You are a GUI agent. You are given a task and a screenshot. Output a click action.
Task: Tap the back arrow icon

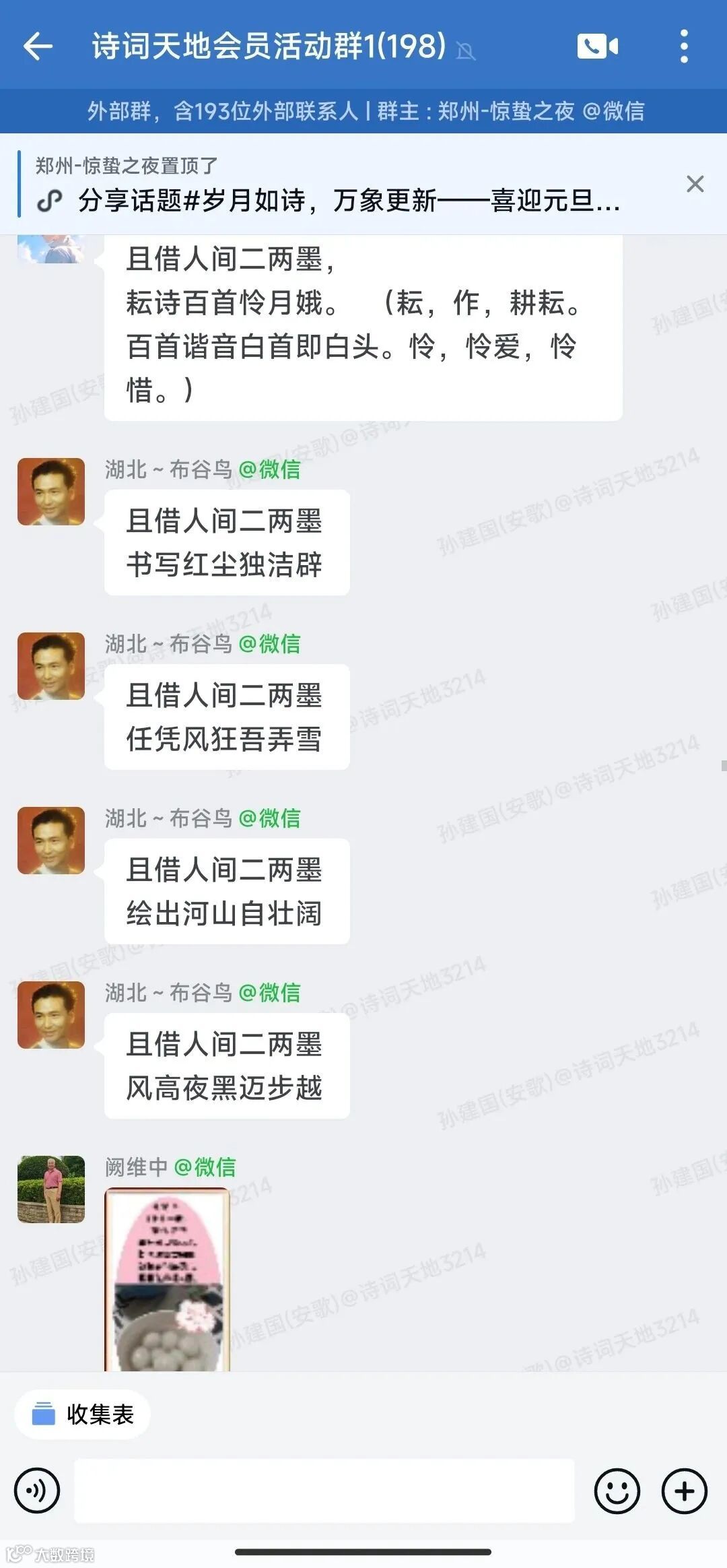(38, 46)
